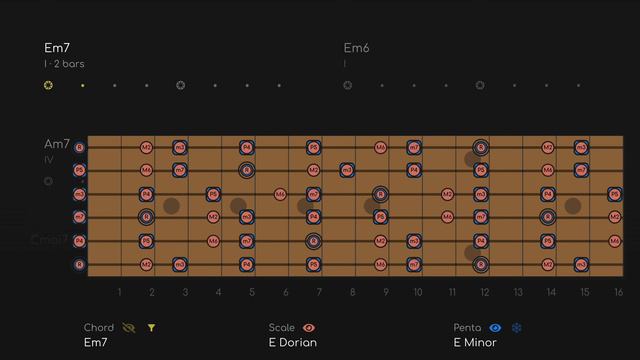Click the 'Penta' label text

coord(467,328)
